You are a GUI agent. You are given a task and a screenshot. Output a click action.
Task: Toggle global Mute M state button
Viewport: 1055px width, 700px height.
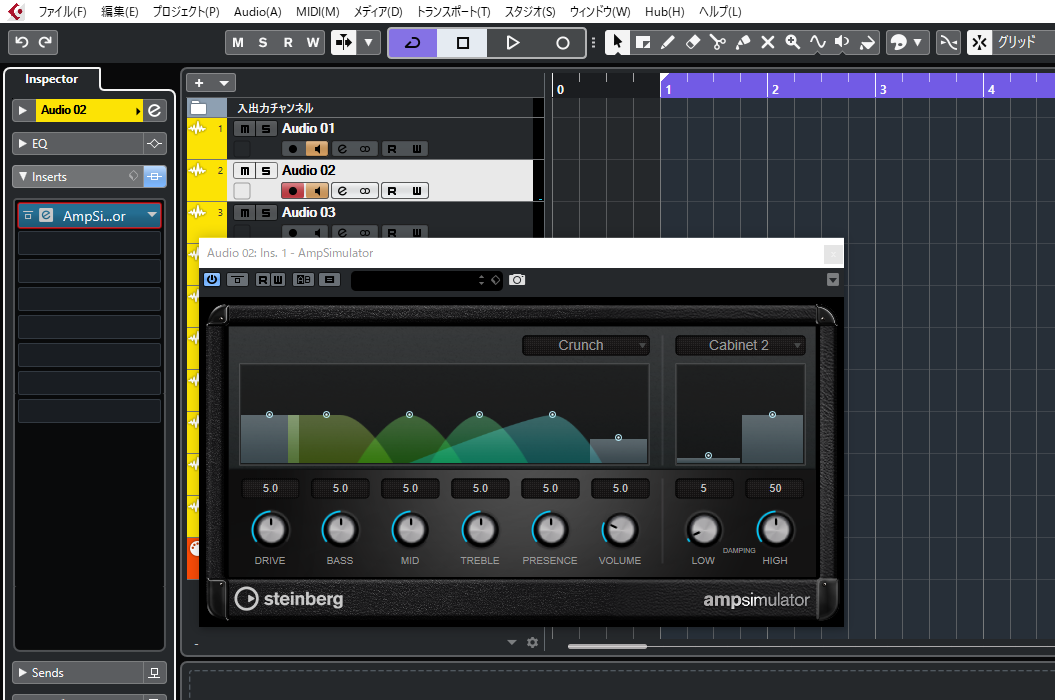(238, 42)
